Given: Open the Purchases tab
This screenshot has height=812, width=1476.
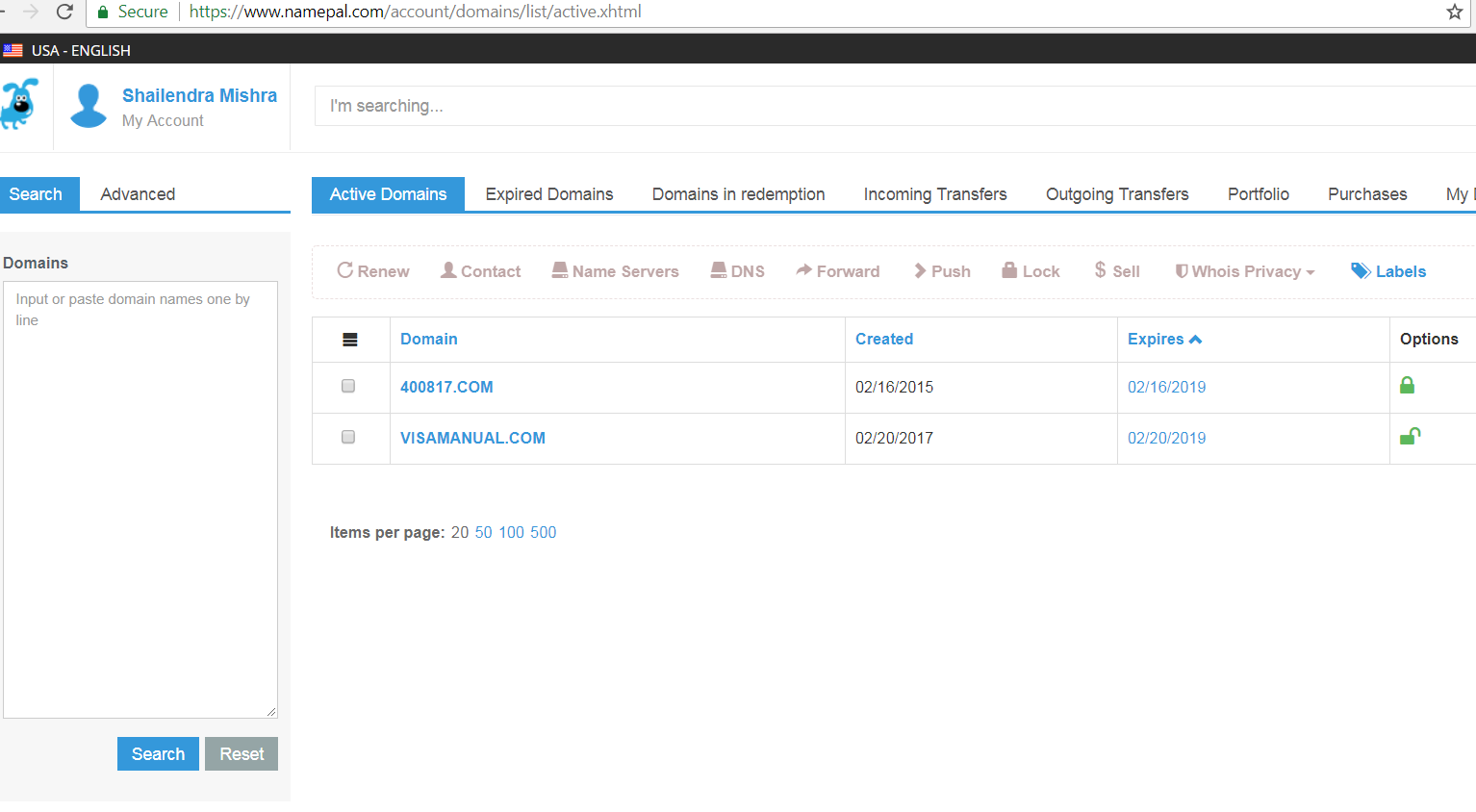Looking at the screenshot, I should (x=1367, y=194).
